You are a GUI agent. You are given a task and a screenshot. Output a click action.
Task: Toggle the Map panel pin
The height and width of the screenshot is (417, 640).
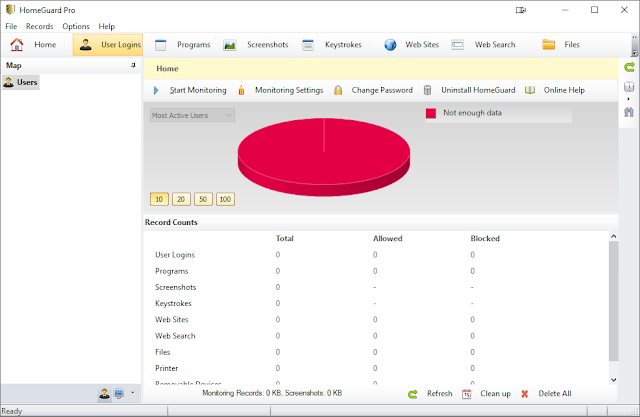point(133,65)
